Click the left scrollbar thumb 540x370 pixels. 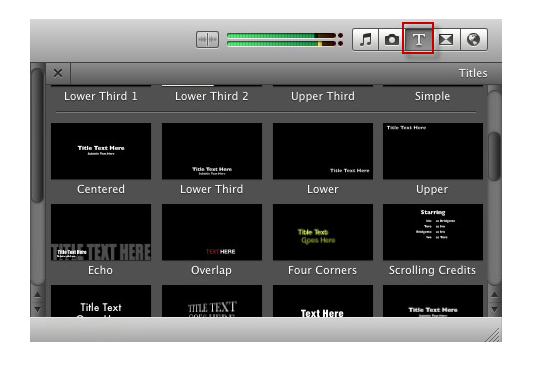click(x=37, y=135)
